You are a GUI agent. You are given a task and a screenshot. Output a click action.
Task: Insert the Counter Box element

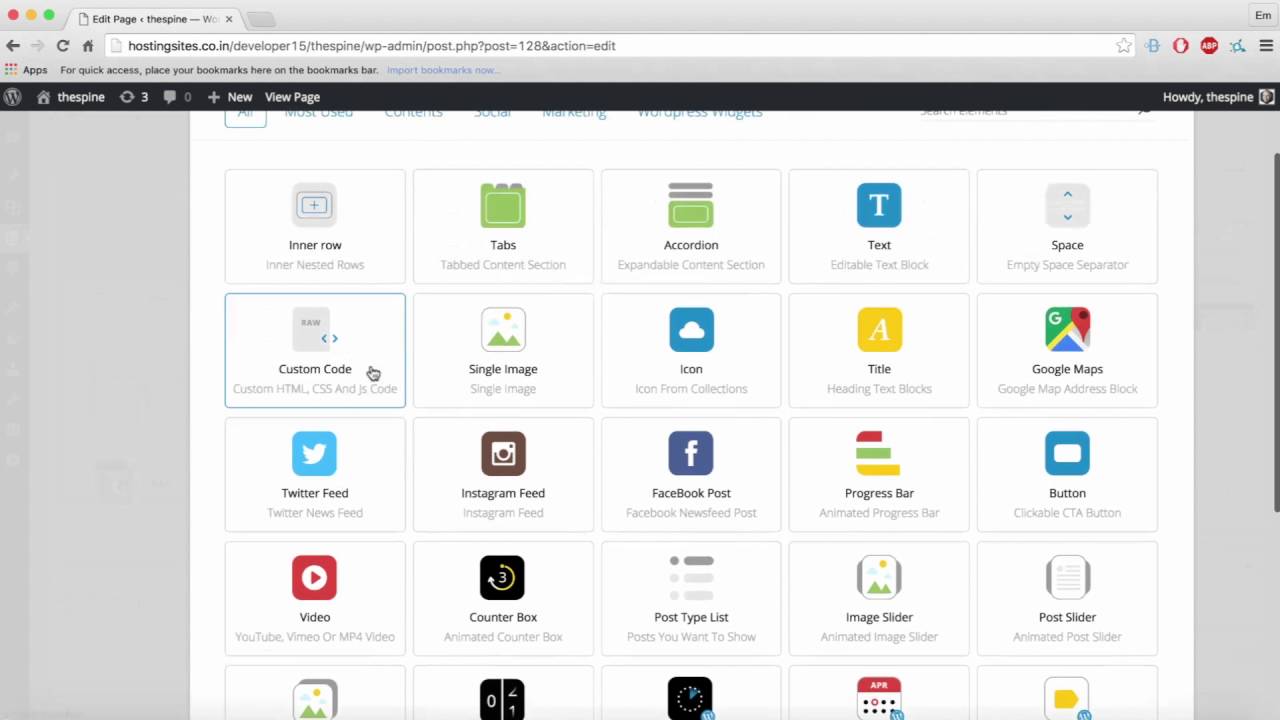[503, 598]
